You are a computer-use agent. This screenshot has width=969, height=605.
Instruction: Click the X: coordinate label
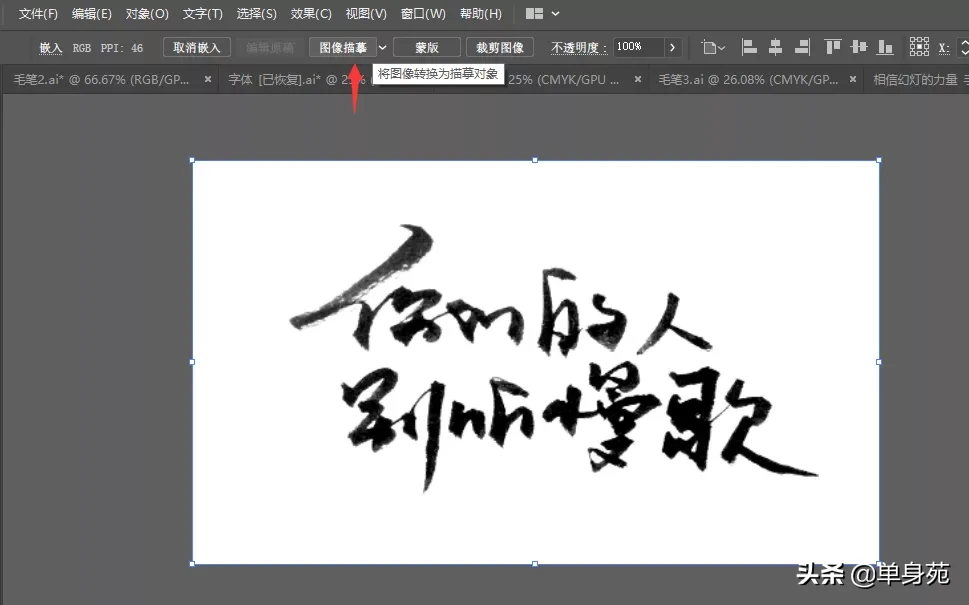pos(944,48)
